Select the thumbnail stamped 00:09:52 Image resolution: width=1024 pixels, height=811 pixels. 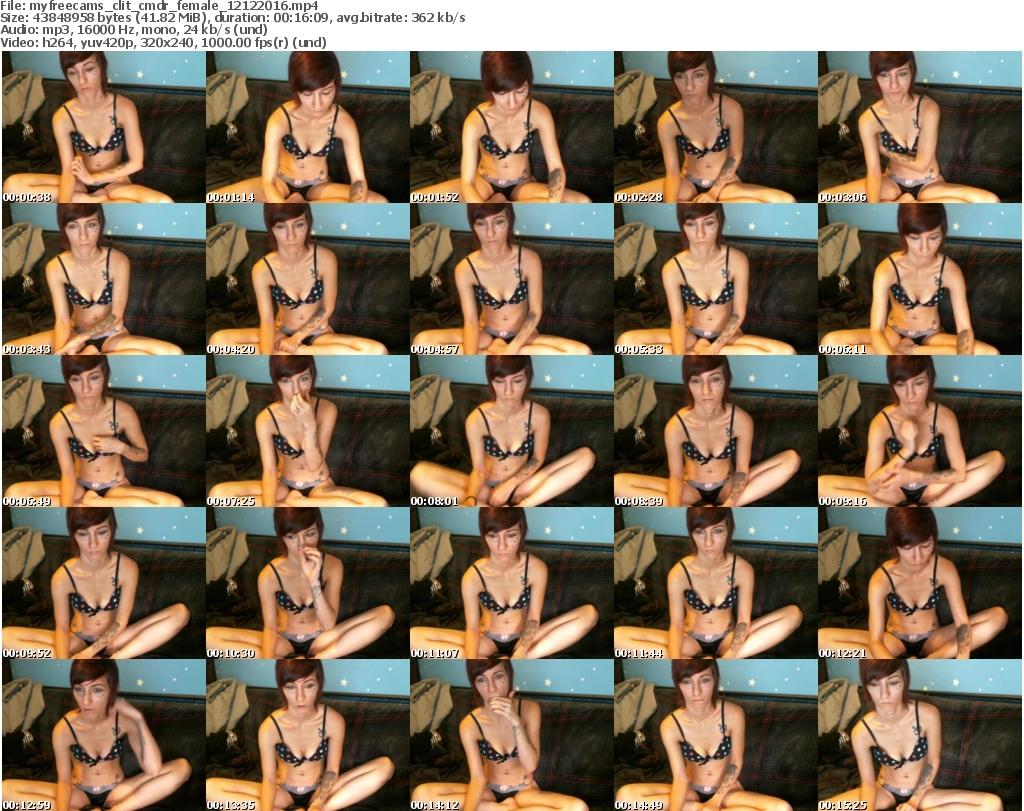[x=104, y=583]
